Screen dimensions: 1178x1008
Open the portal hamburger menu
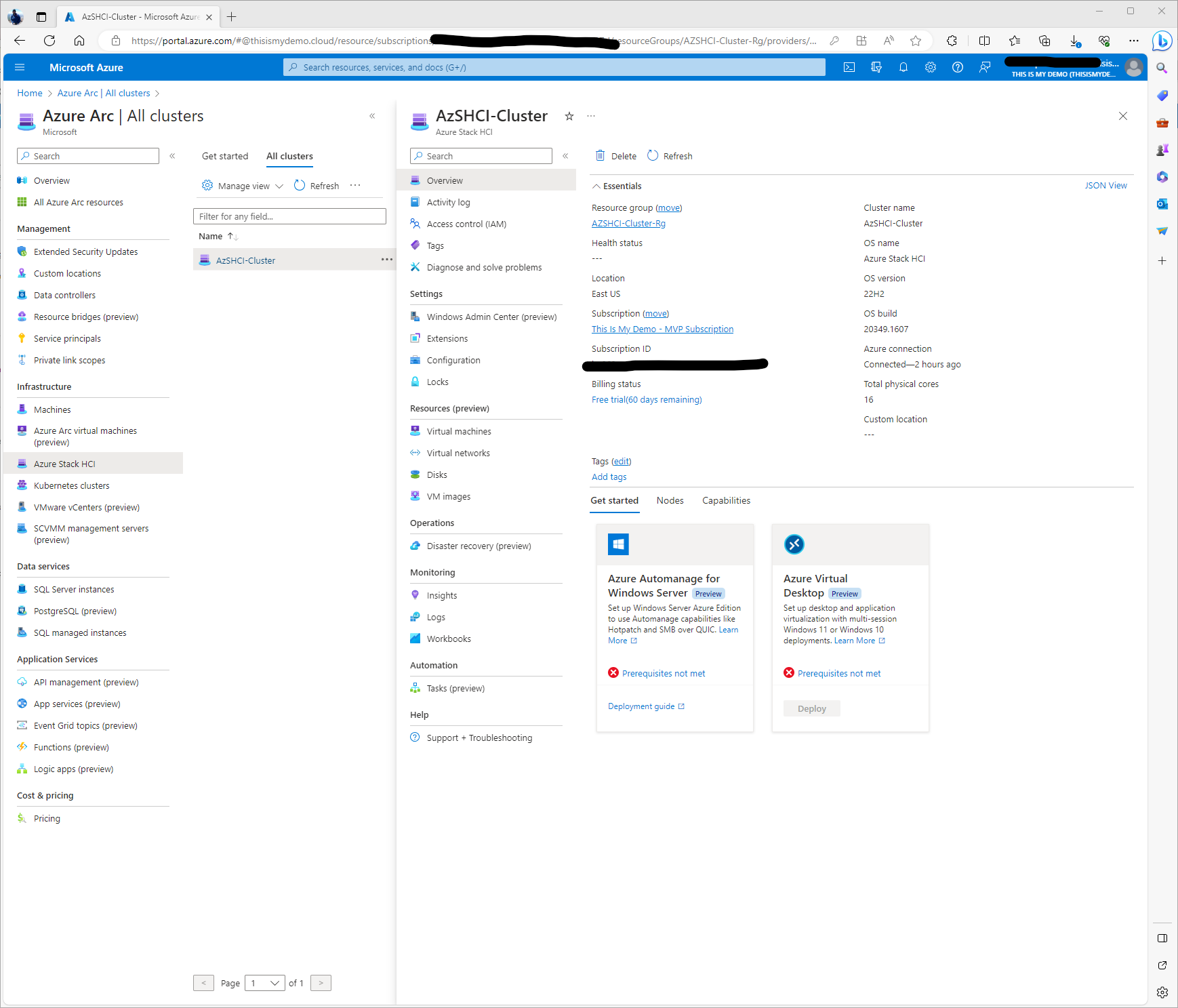point(20,67)
